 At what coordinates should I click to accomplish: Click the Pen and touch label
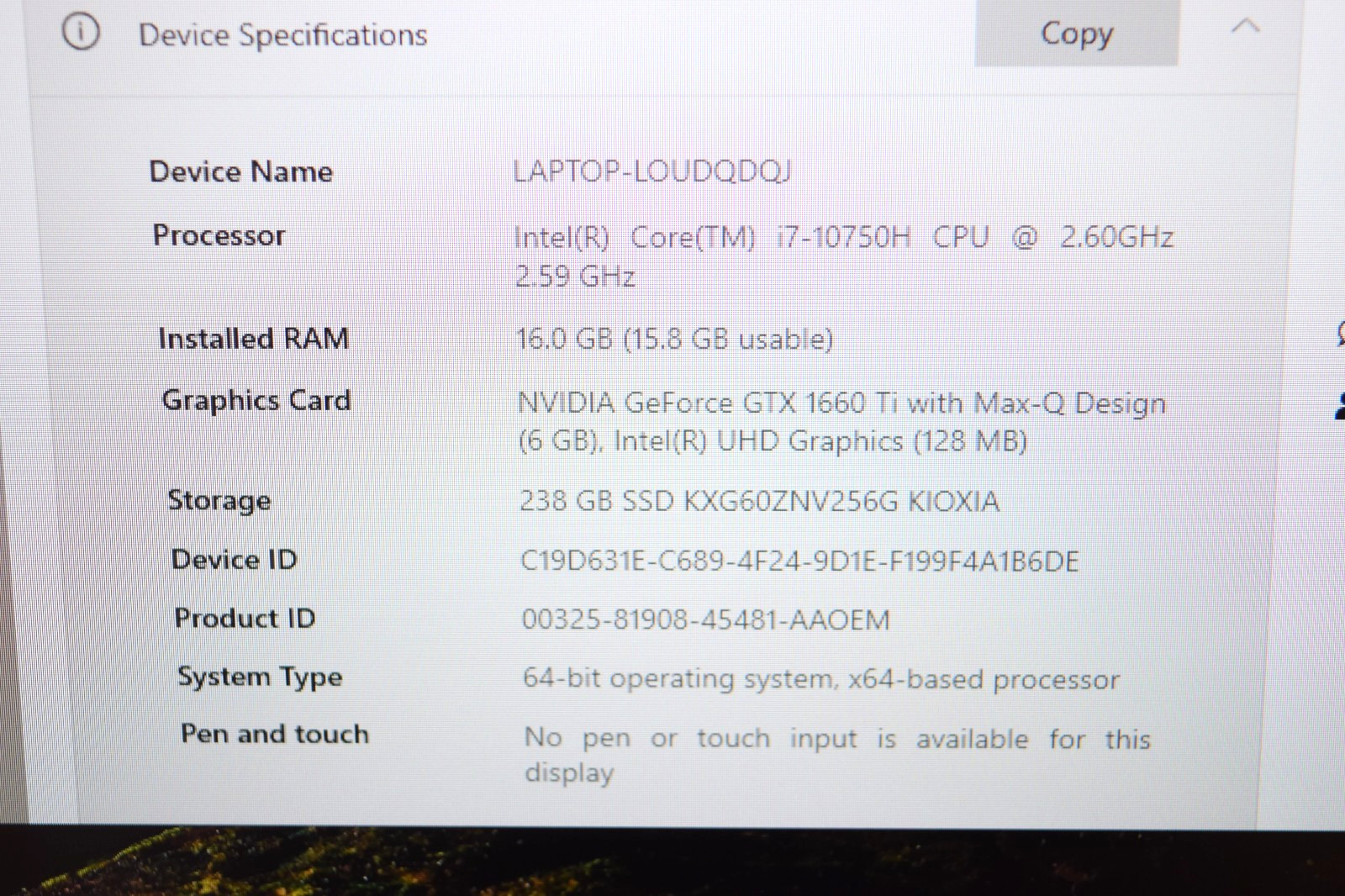(x=275, y=734)
